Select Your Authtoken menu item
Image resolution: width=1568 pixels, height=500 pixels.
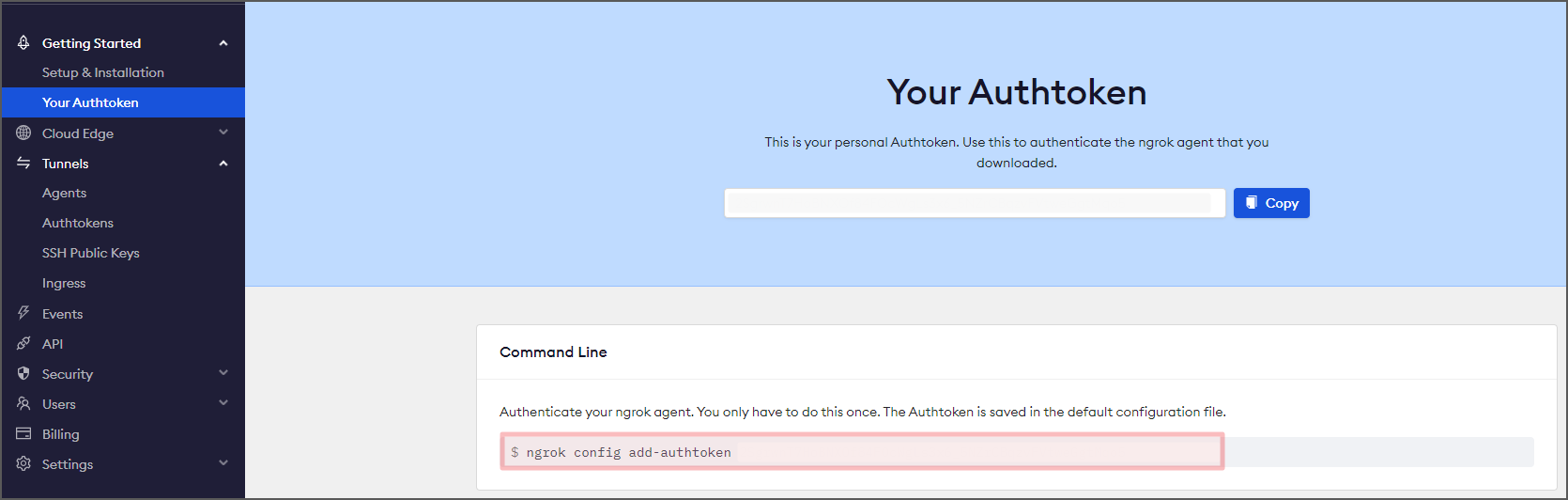click(123, 102)
